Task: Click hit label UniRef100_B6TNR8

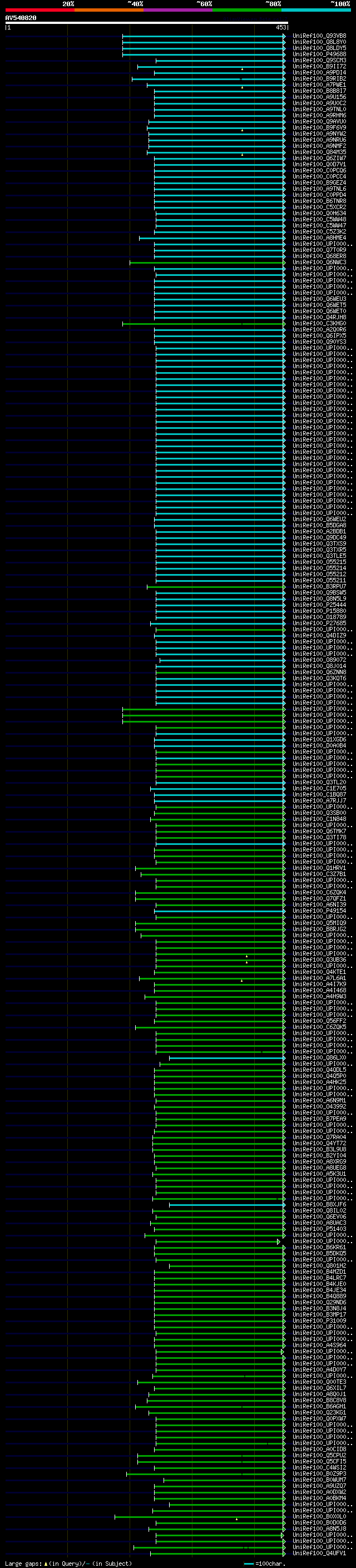Action: click(319, 201)
